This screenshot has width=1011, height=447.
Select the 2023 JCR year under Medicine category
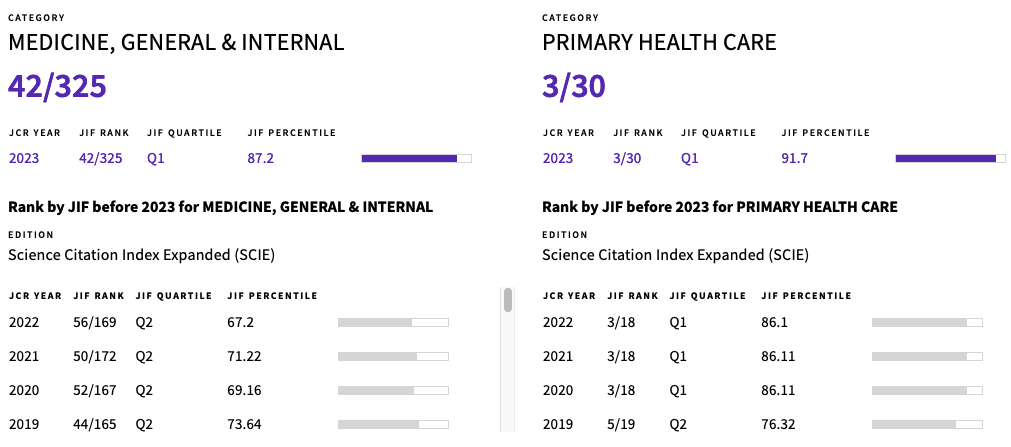[x=24, y=158]
